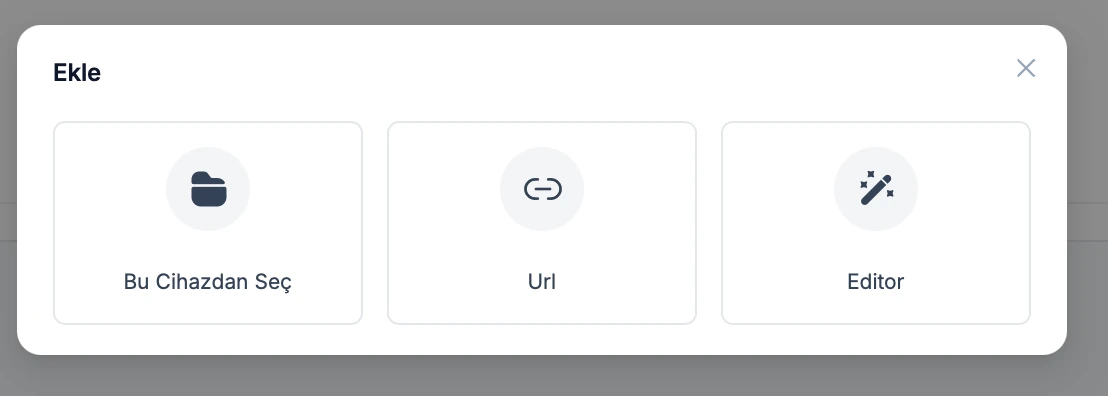Screen dimensions: 1108x396
Task: Click the empty area under the folder icon circle
Action: click(x=208, y=249)
